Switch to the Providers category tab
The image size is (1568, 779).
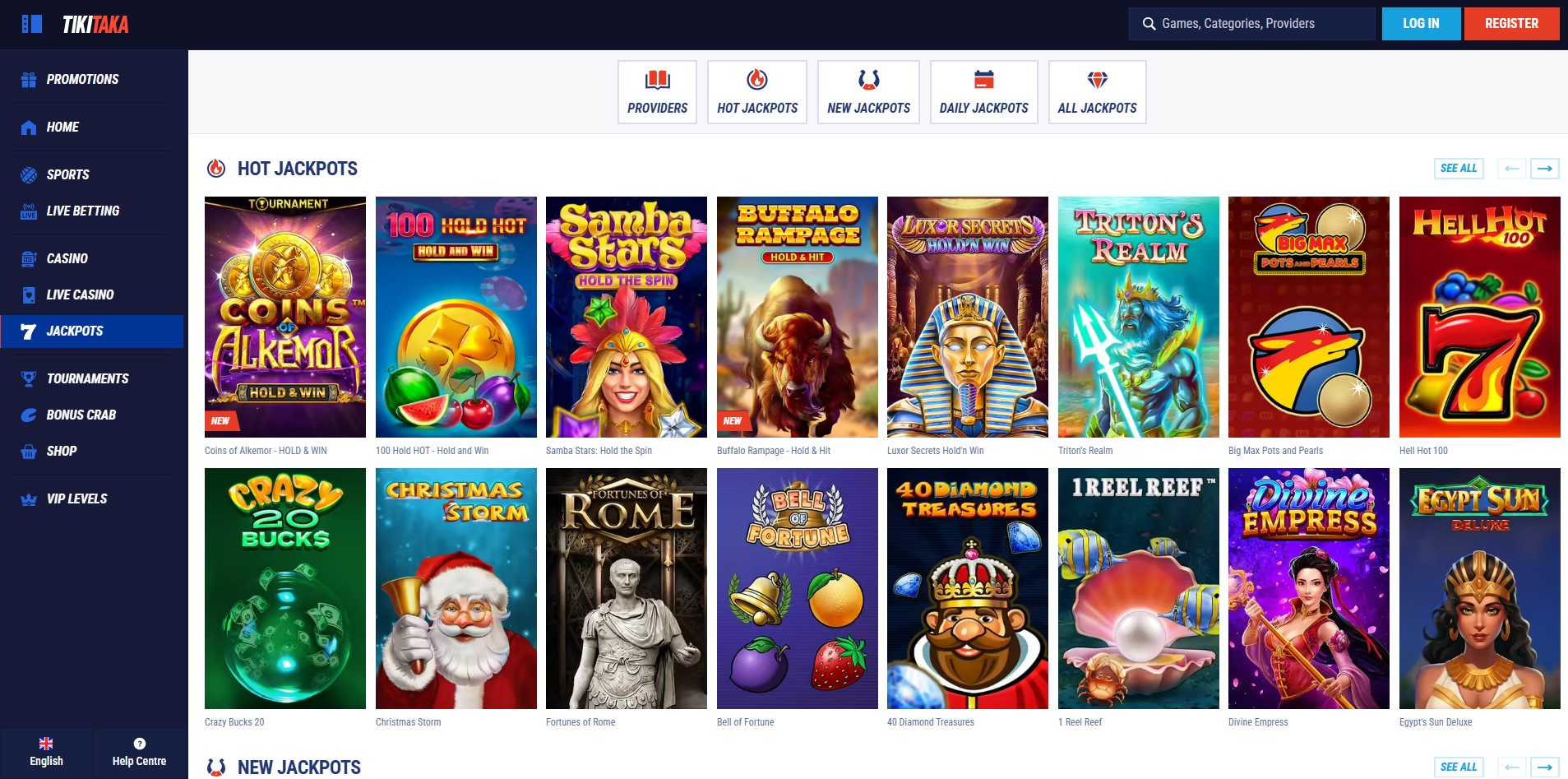(657, 92)
